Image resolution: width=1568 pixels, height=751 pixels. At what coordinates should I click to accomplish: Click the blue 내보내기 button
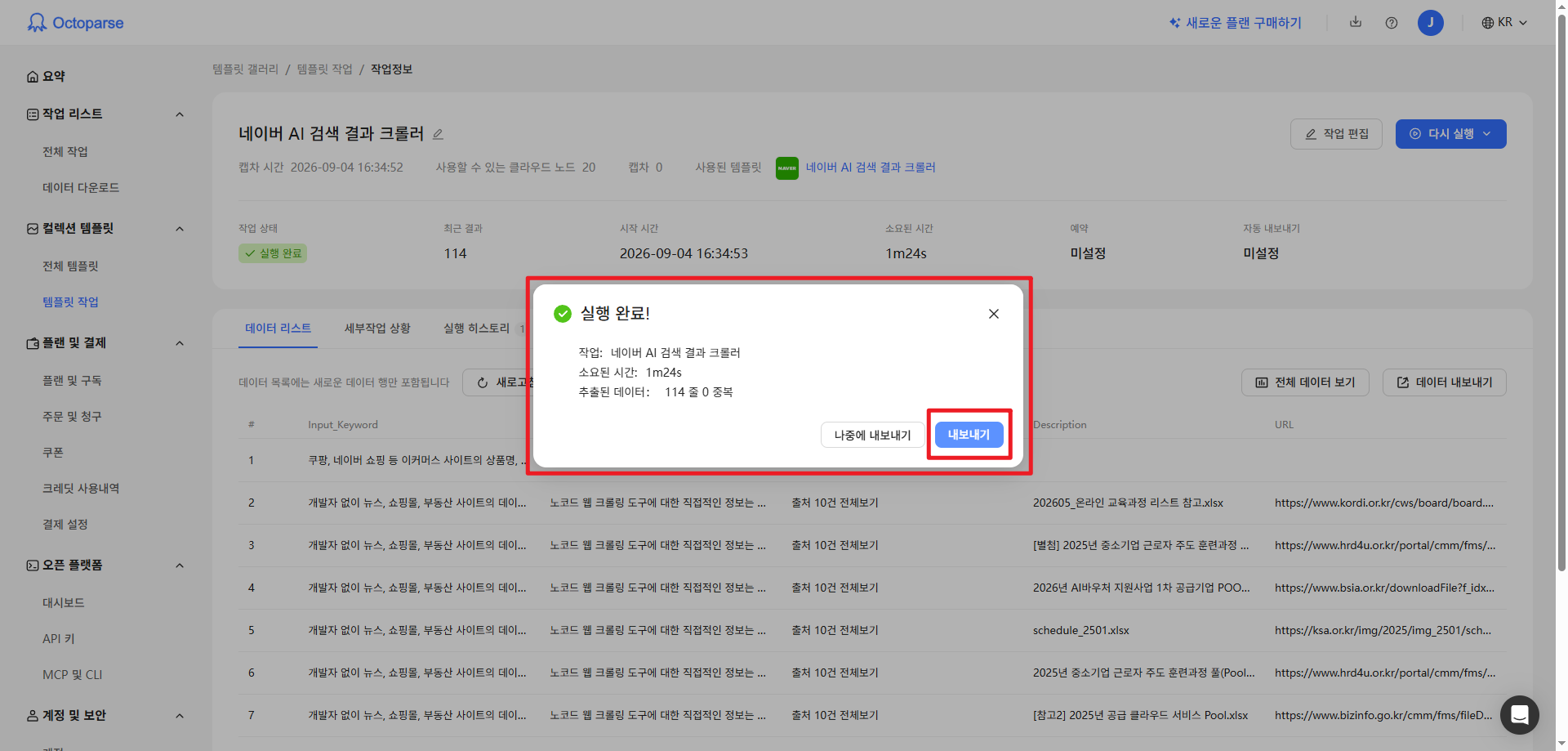[x=969, y=435]
